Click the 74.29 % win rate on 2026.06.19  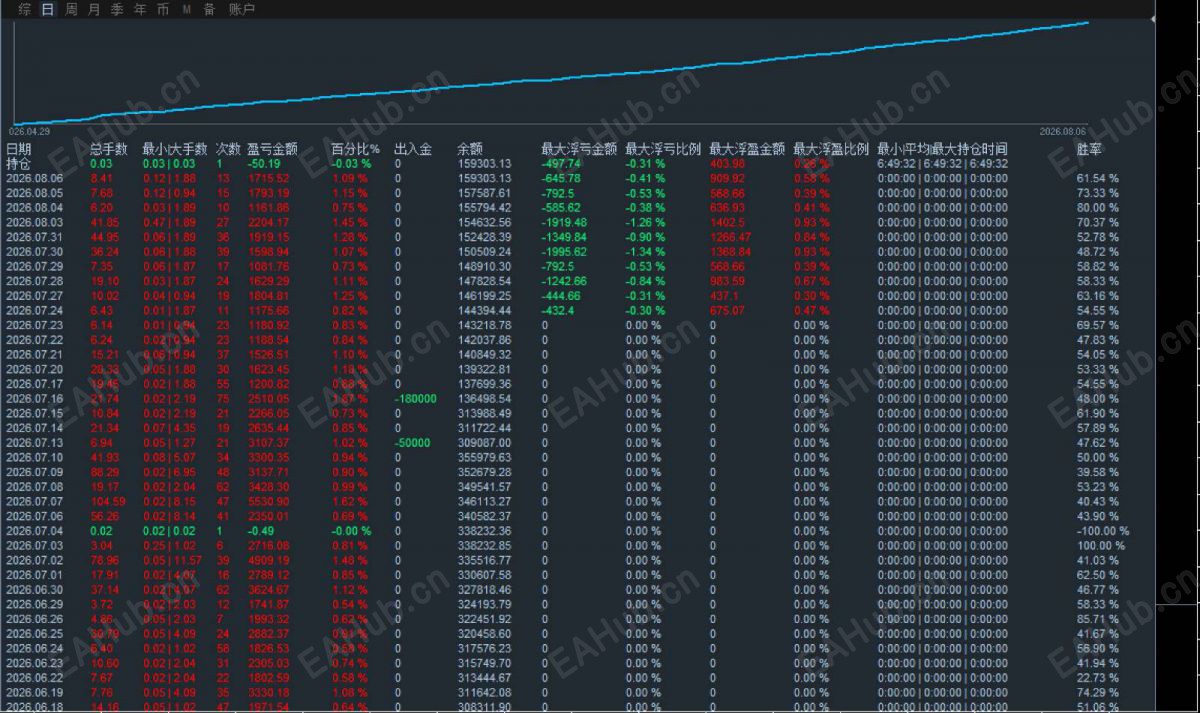coord(1098,692)
